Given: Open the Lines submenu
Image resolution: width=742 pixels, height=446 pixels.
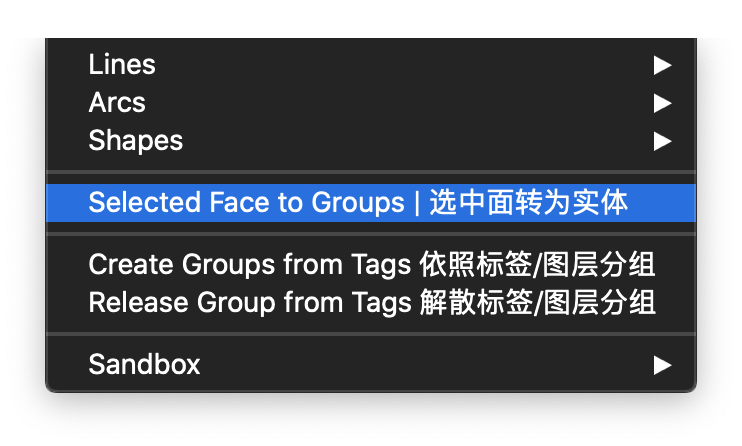Looking at the screenshot, I should click(x=371, y=65).
